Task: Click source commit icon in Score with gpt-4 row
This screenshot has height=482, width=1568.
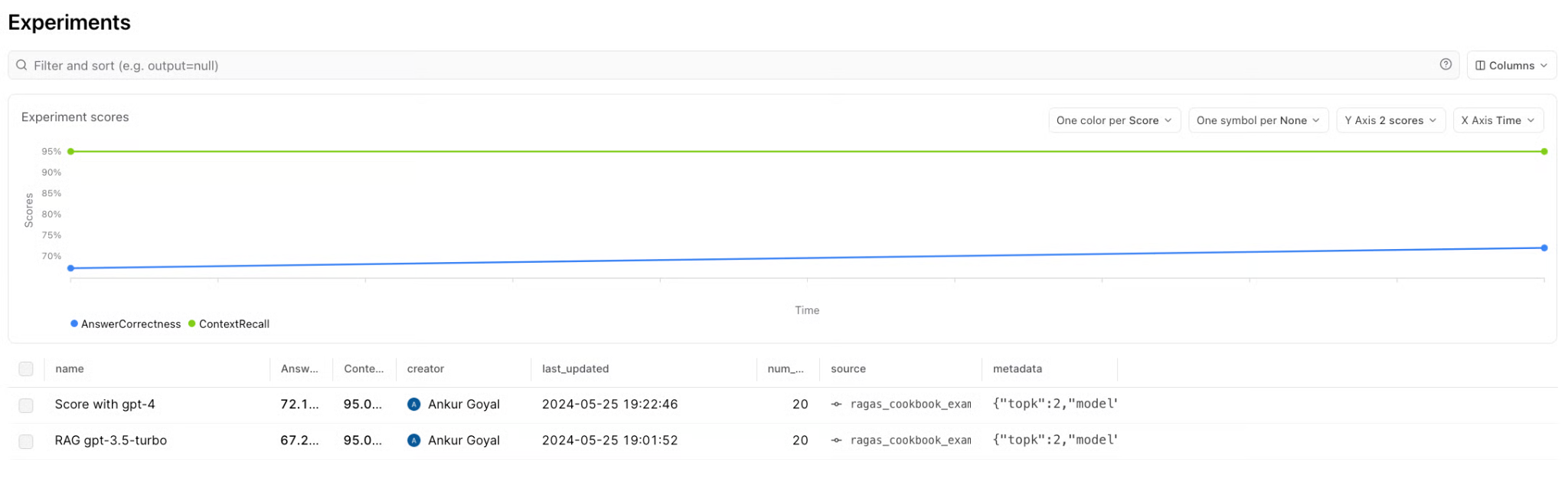Action: pos(836,404)
